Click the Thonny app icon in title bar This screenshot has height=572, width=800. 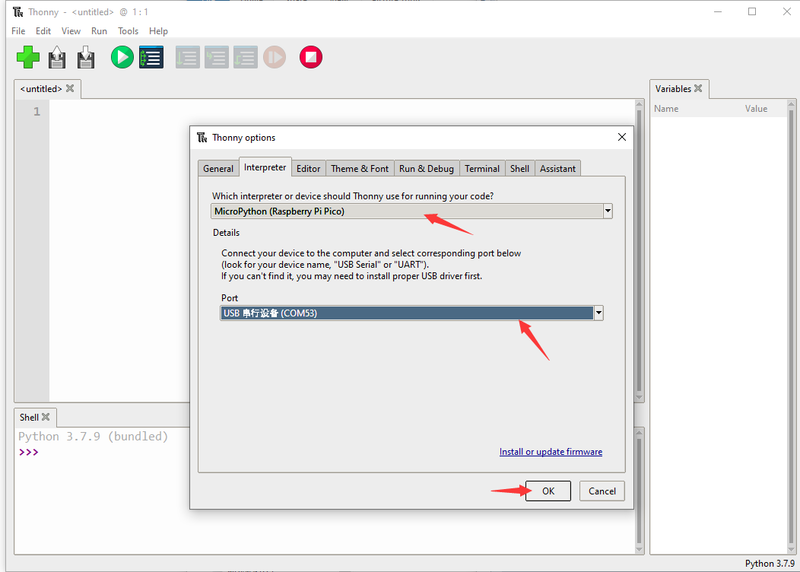click(18, 12)
